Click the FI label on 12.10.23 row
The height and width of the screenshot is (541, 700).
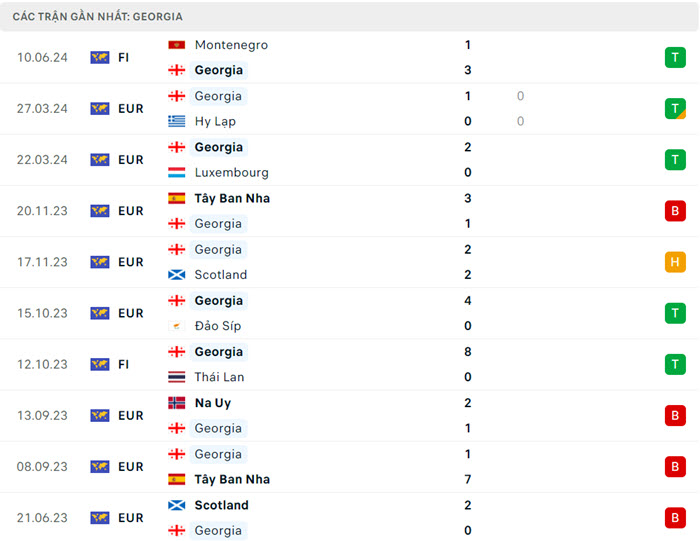(124, 365)
